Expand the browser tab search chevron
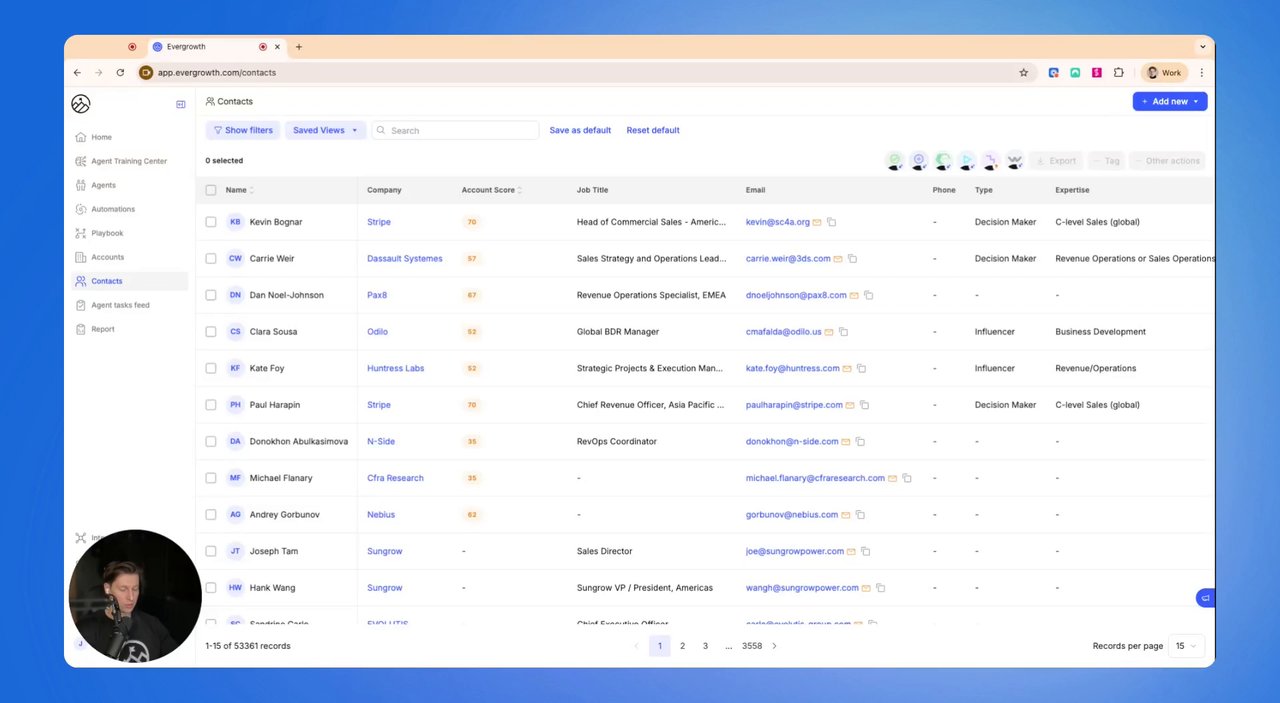The width and height of the screenshot is (1280, 703). (1202, 47)
